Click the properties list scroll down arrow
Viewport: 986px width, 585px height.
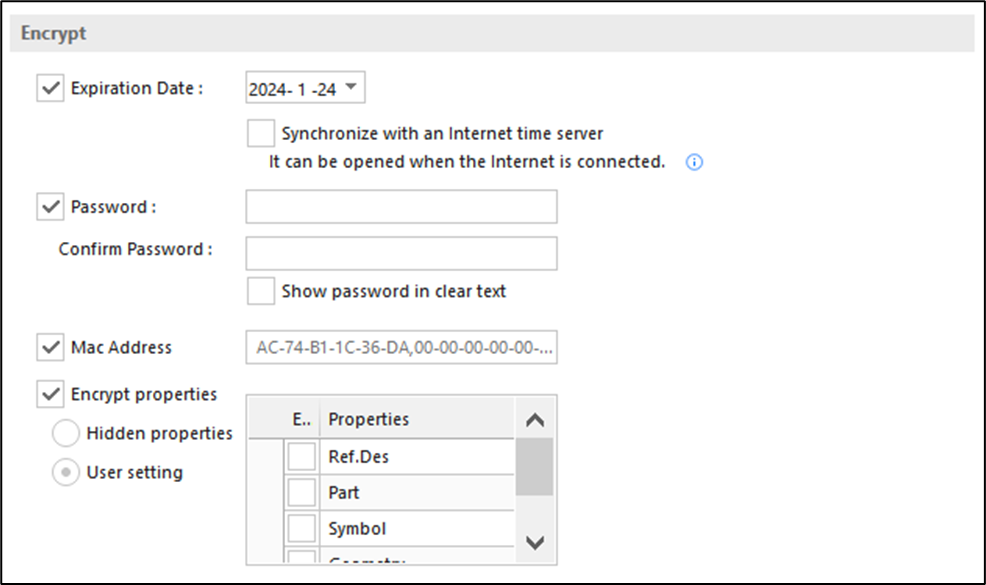535,542
